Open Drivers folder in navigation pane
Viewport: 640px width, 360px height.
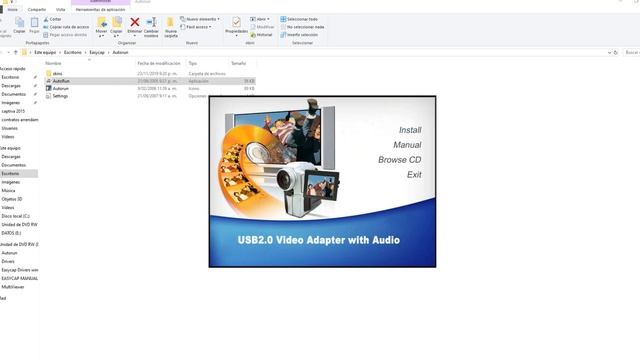(x=8, y=261)
